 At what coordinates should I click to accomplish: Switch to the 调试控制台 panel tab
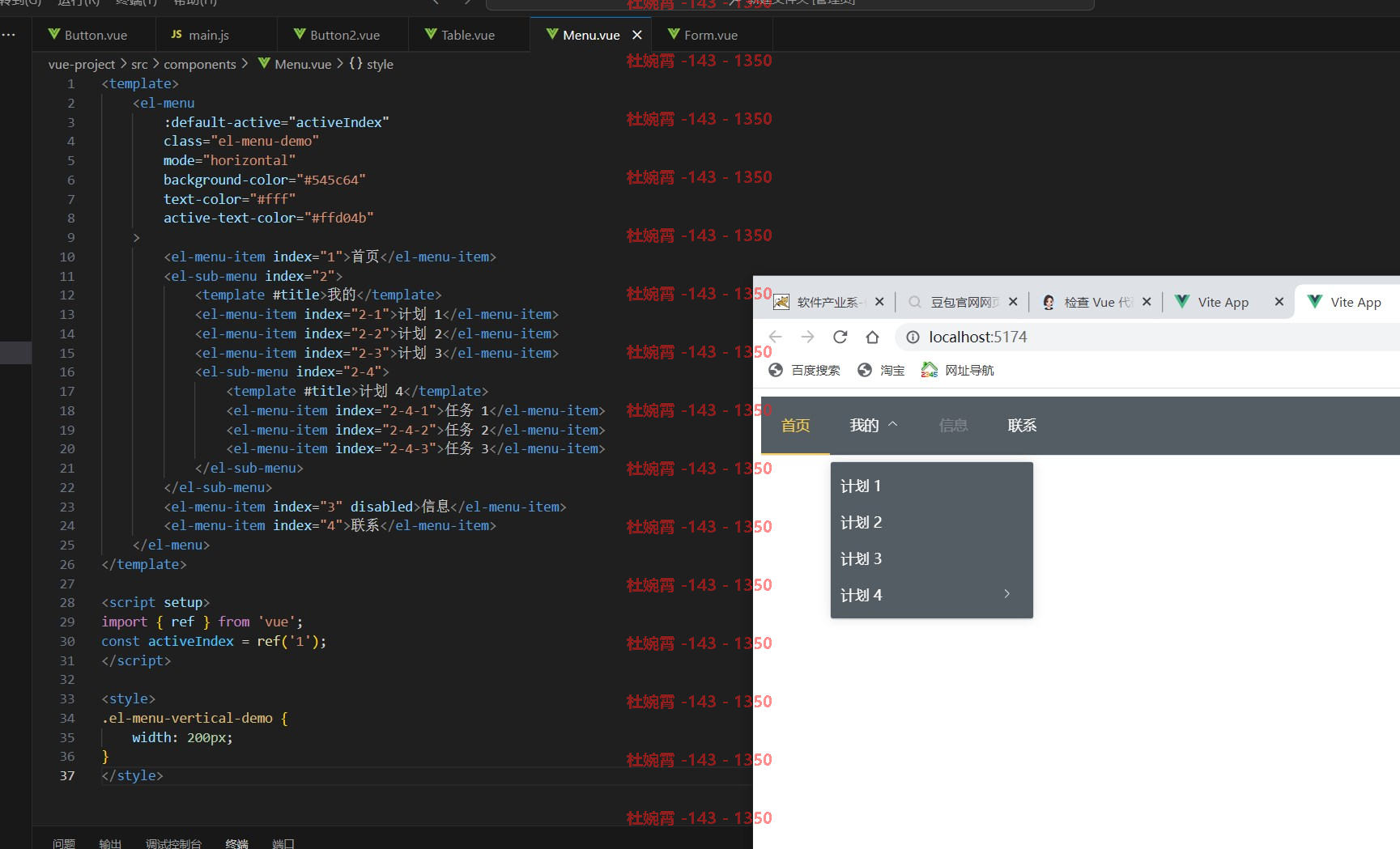pyautogui.click(x=173, y=843)
